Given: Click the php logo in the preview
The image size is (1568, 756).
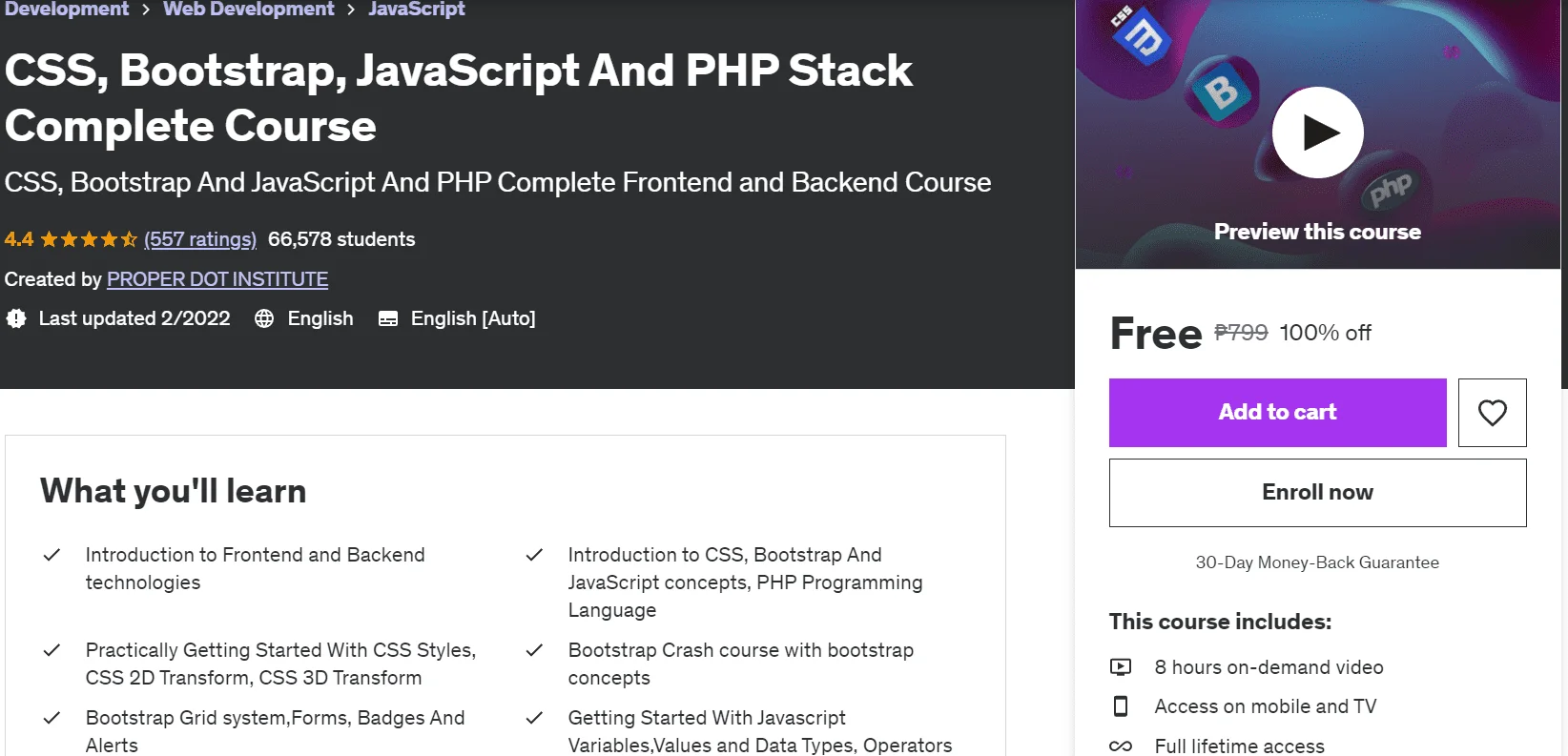Looking at the screenshot, I should (1391, 190).
